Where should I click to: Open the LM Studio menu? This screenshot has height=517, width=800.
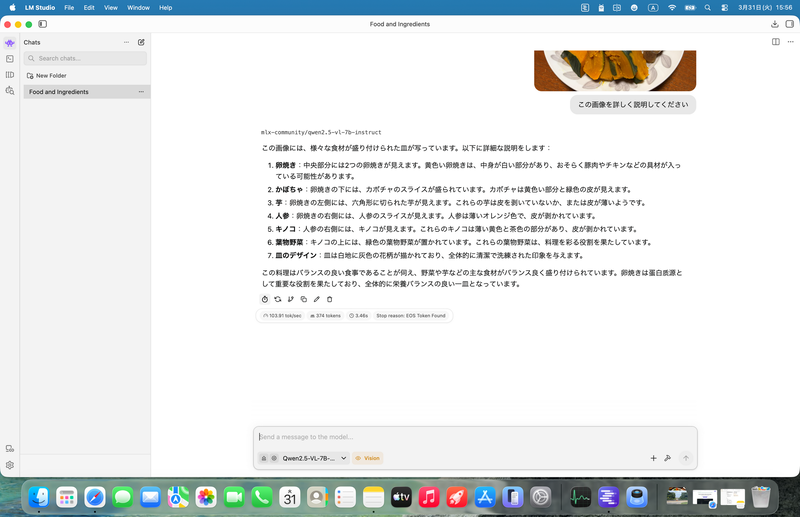click(x=40, y=8)
